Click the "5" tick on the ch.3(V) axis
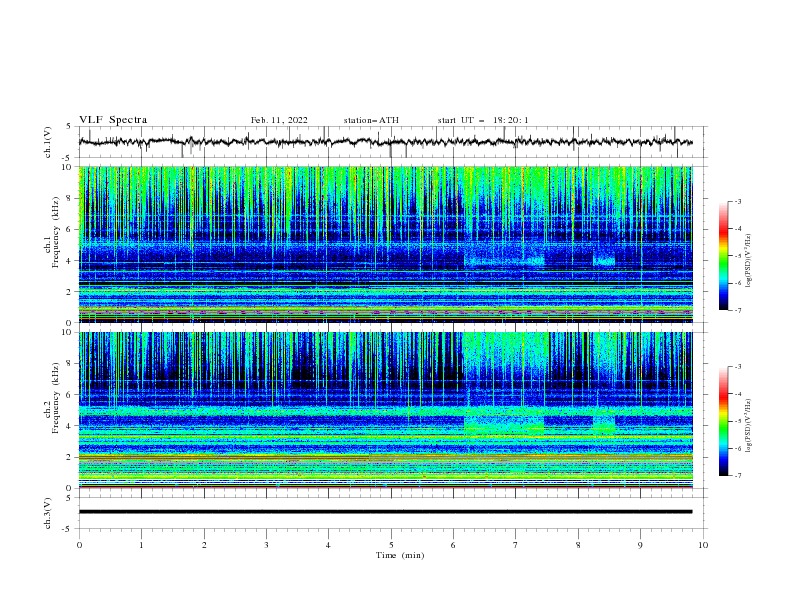This screenshot has width=792, height=612. click(69, 498)
